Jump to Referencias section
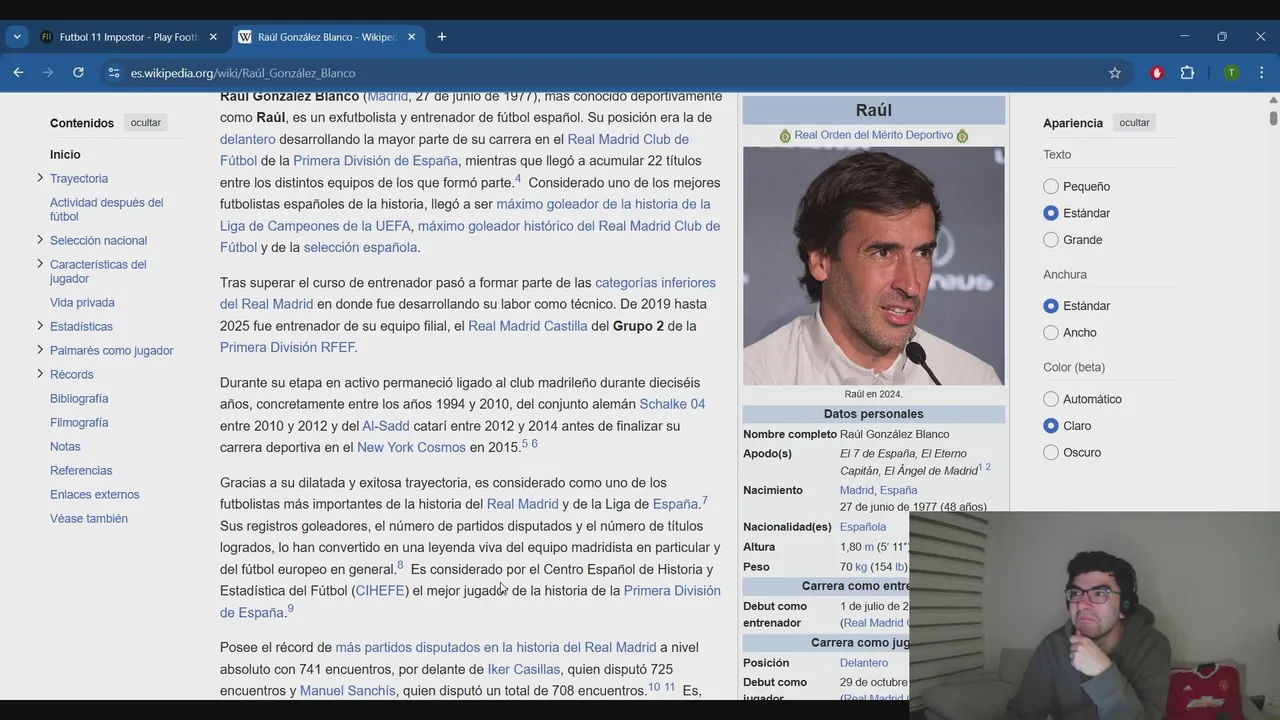This screenshot has height=720, width=1280. pyautogui.click(x=81, y=471)
